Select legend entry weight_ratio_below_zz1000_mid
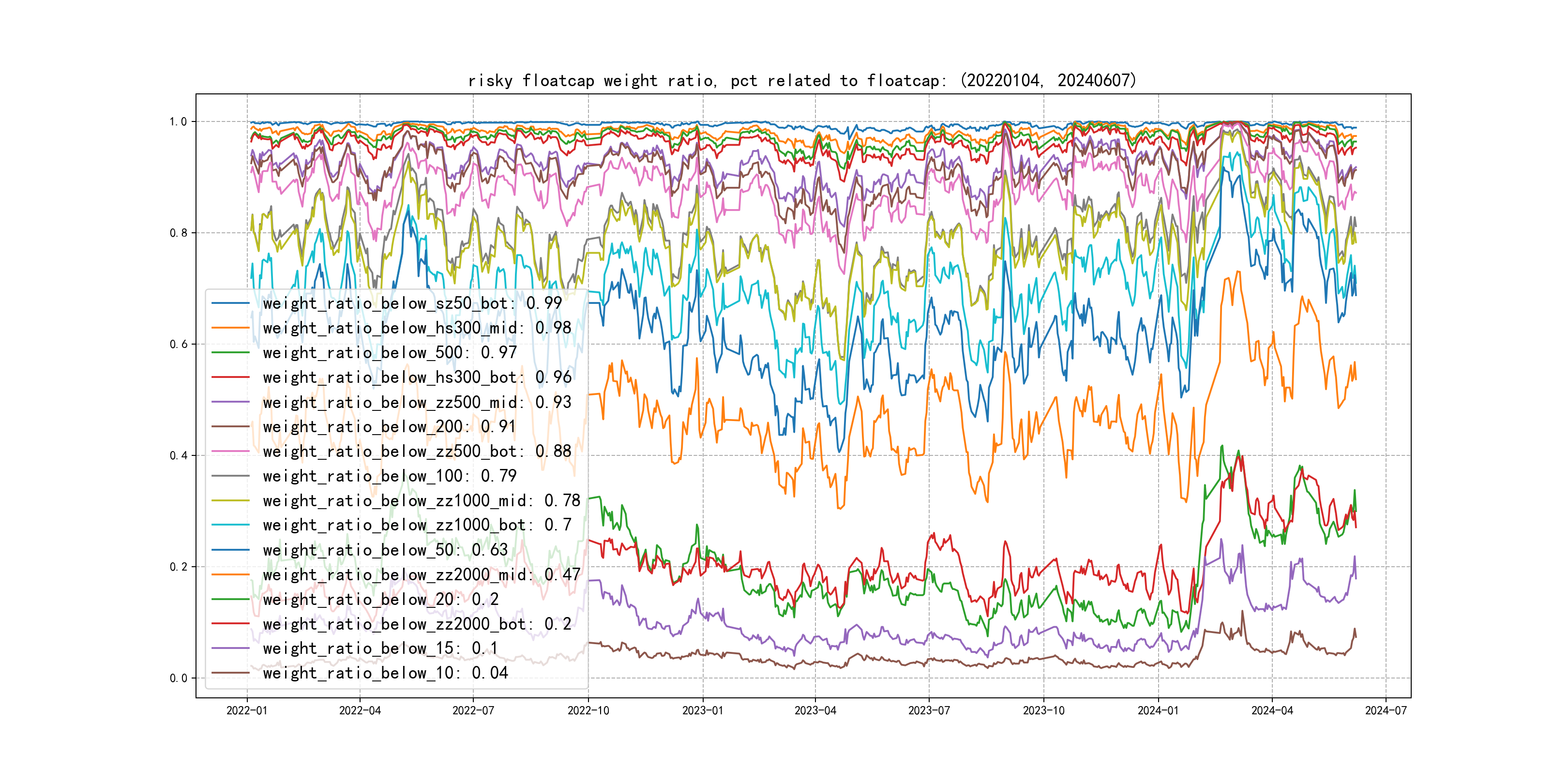 (x=421, y=500)
